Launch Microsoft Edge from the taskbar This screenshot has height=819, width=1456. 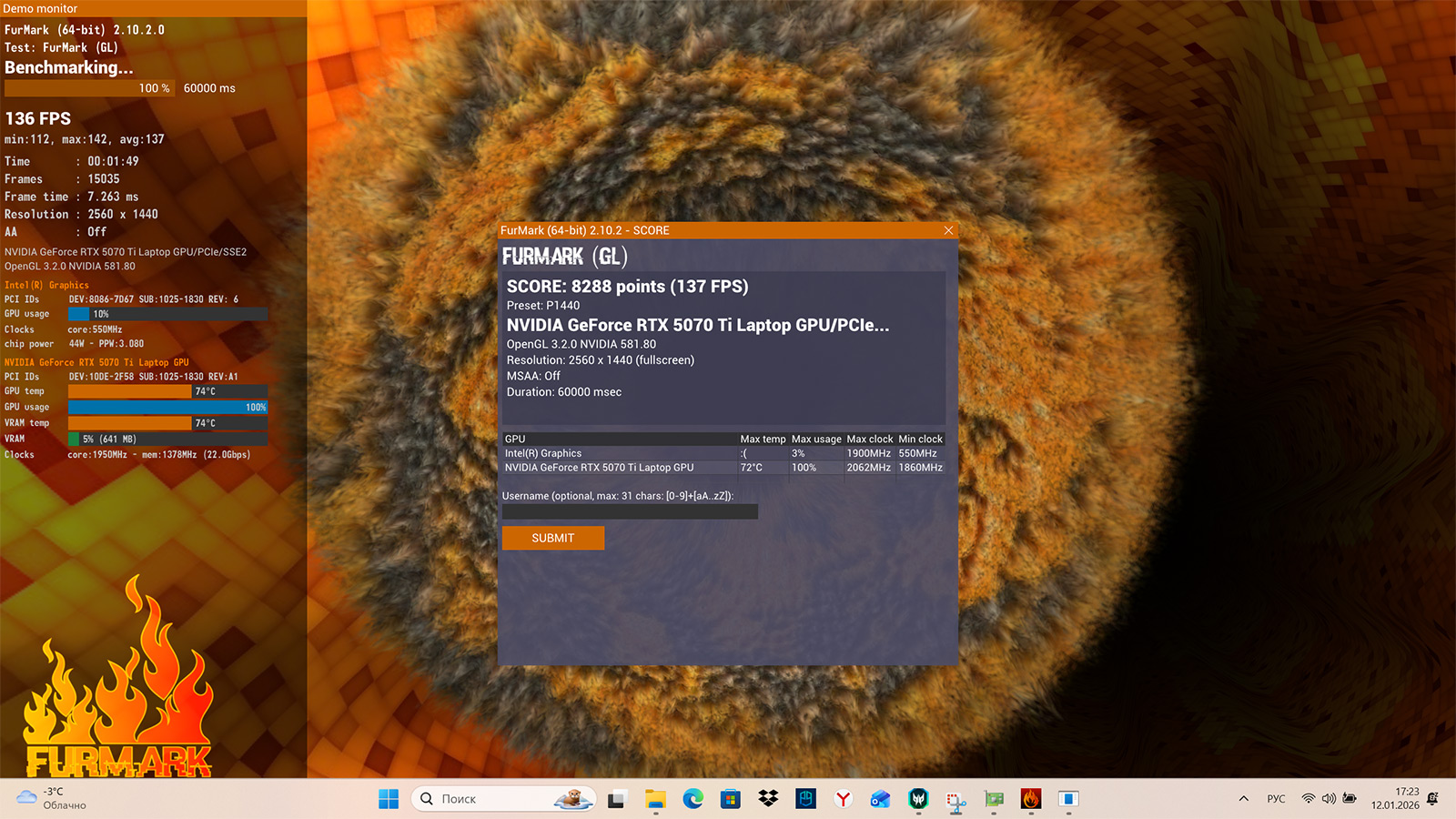pos(693,799)
